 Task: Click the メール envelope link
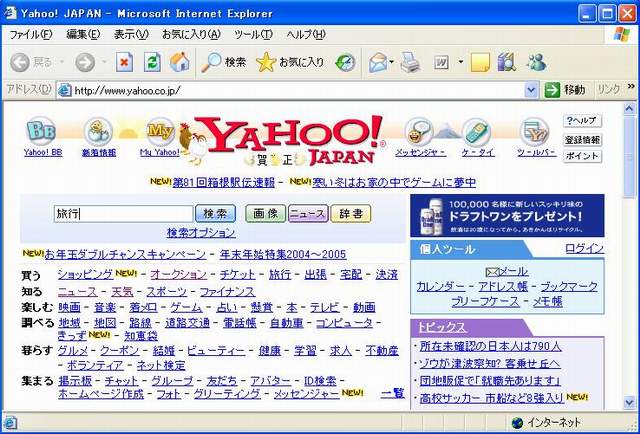click(x=507, y=271)
